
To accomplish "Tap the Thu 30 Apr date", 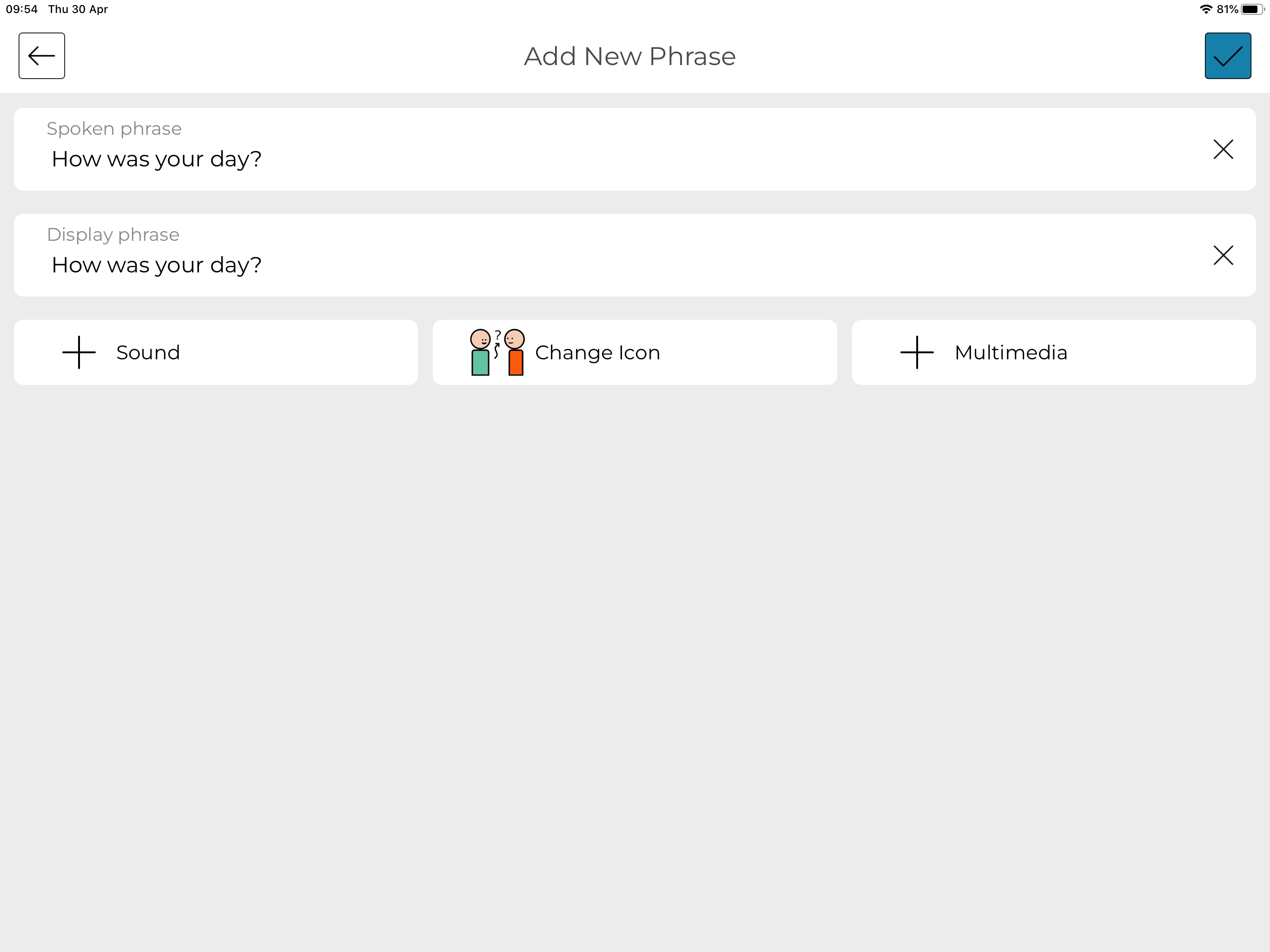I will tap(78, 9).
